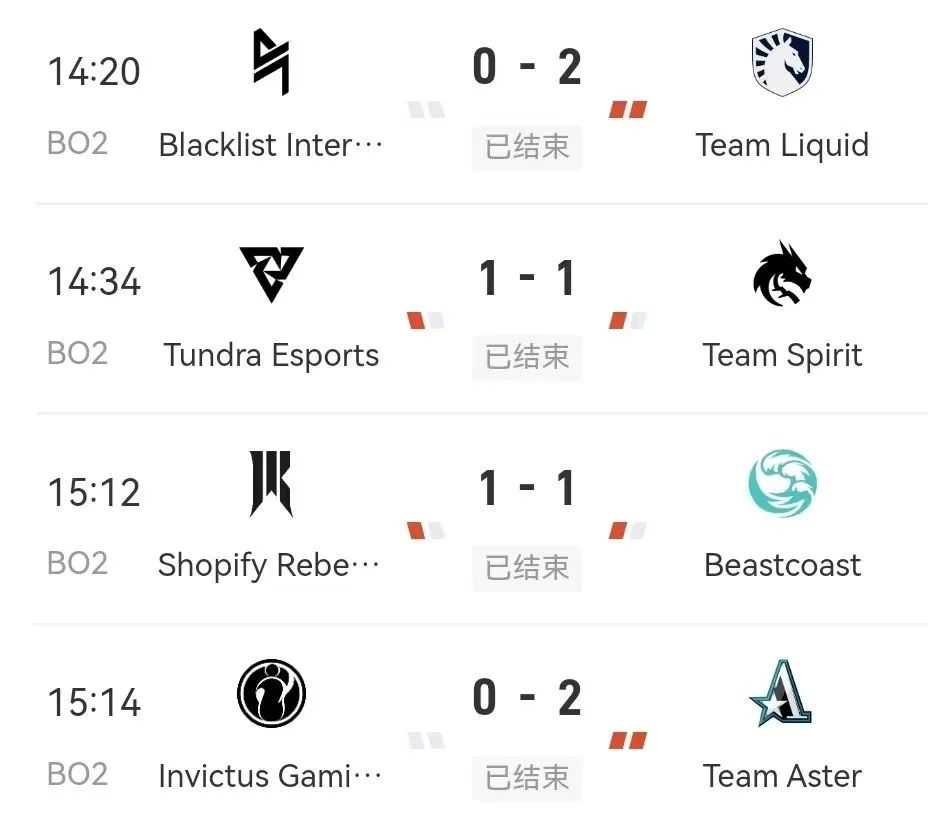This screenshot has width=928, height=829.
Task: Select the Invictus Gaming circular logo
Action: (271, 694)
